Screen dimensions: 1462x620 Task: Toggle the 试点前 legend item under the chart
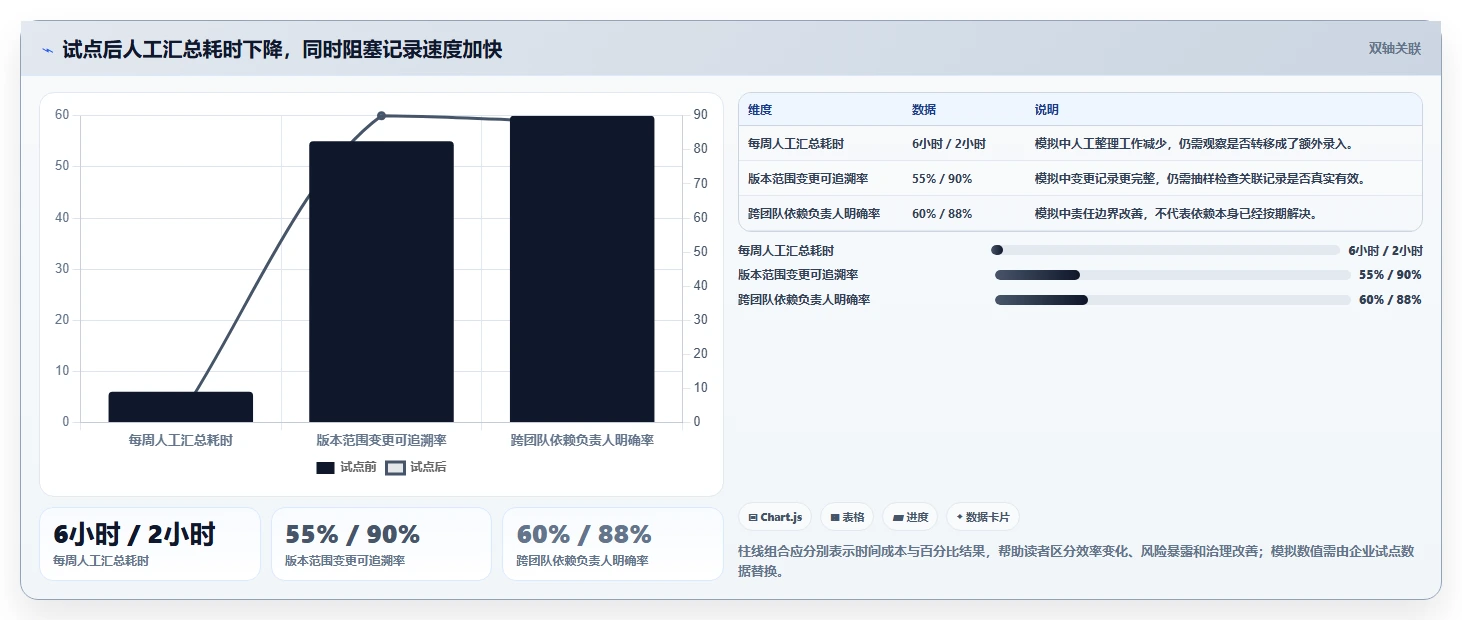pyautogui.click(x=346, y=467)
